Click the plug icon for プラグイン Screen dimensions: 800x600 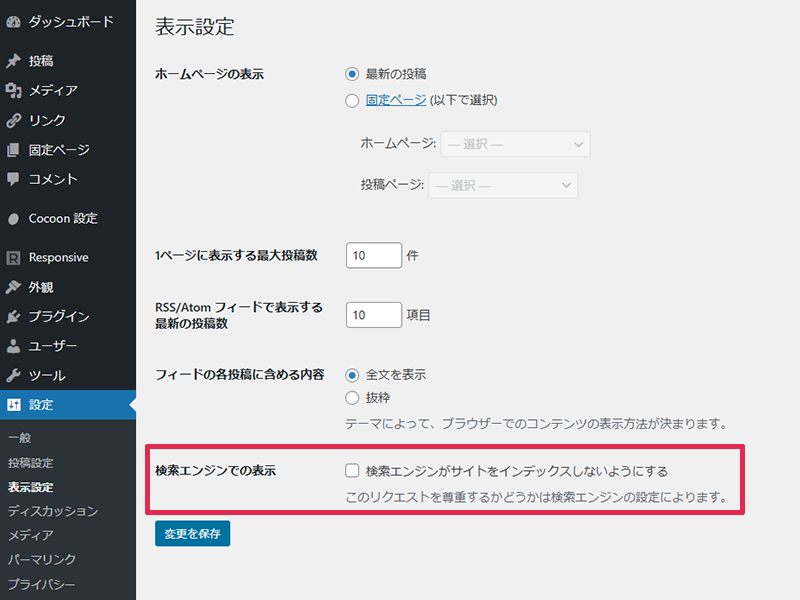[14, 316]
